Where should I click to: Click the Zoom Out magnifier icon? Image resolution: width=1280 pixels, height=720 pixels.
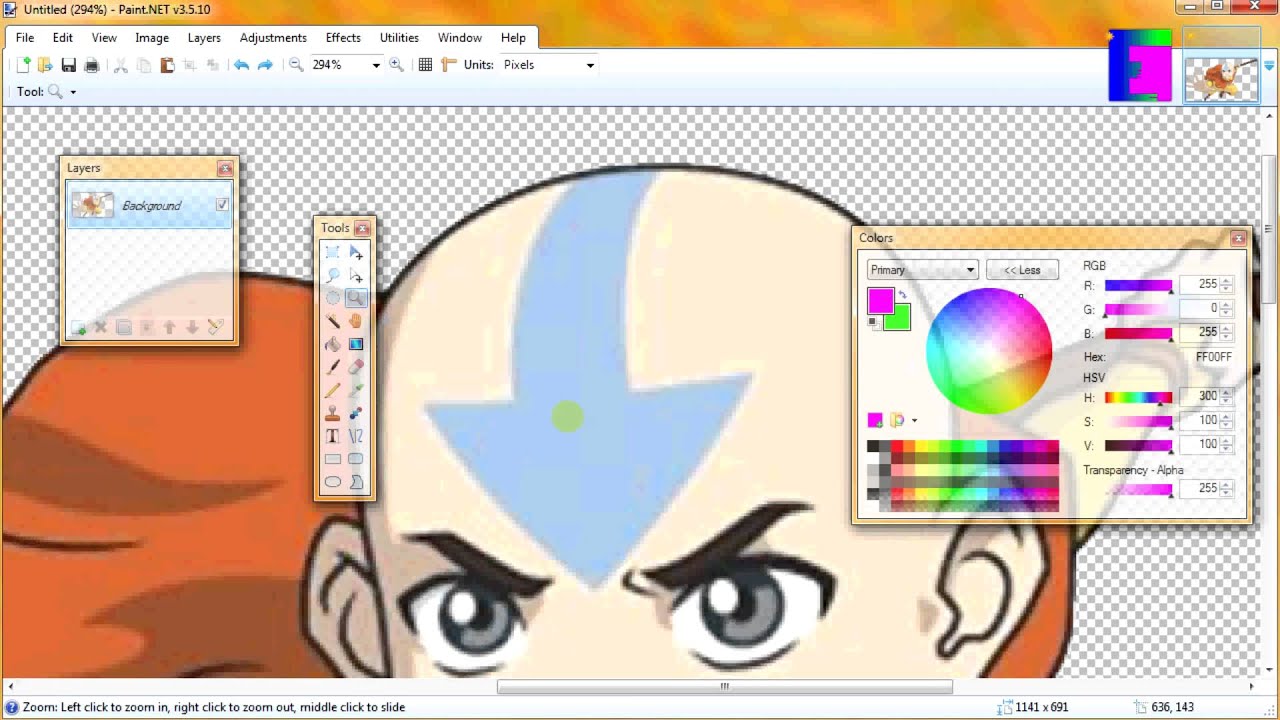296,65
